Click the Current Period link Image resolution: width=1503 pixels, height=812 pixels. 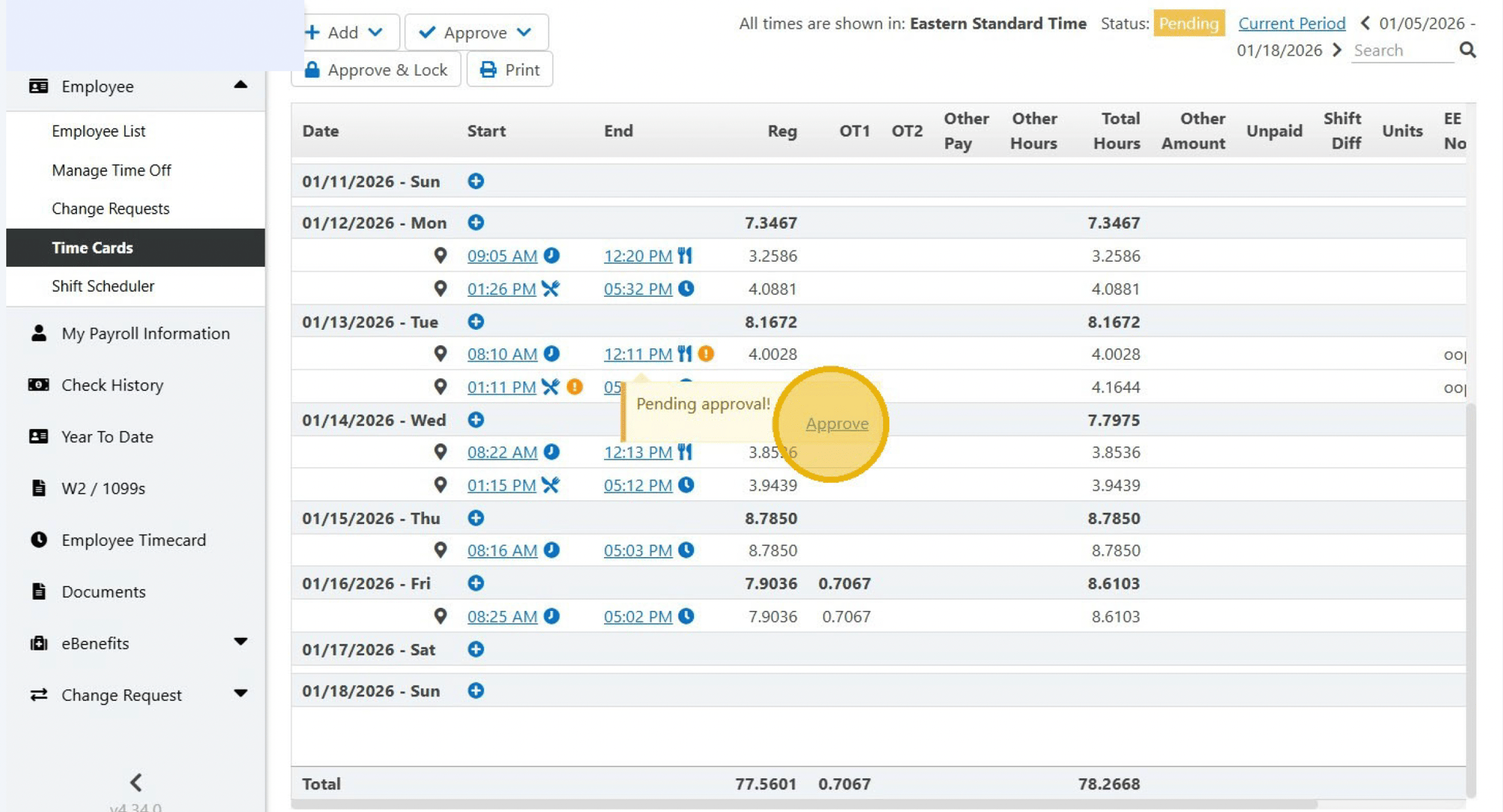click(x=1291, y=23)
